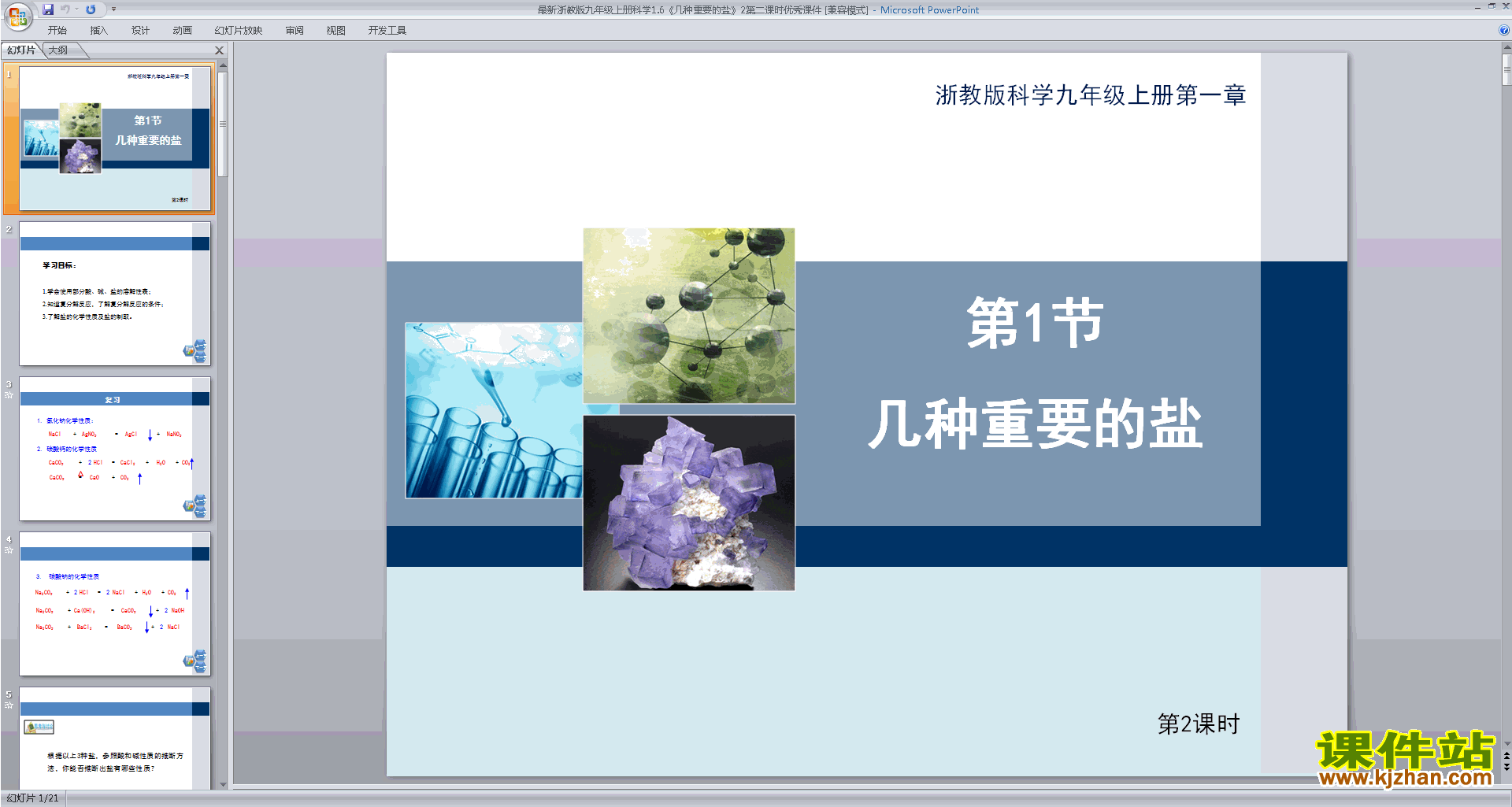Open the 开发工具 ribbon tab

387,30
